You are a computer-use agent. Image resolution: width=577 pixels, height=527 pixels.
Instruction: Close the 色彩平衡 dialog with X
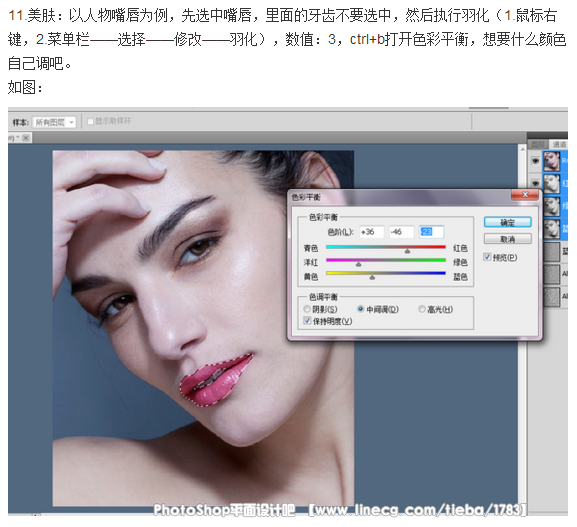tap(525, 195)
